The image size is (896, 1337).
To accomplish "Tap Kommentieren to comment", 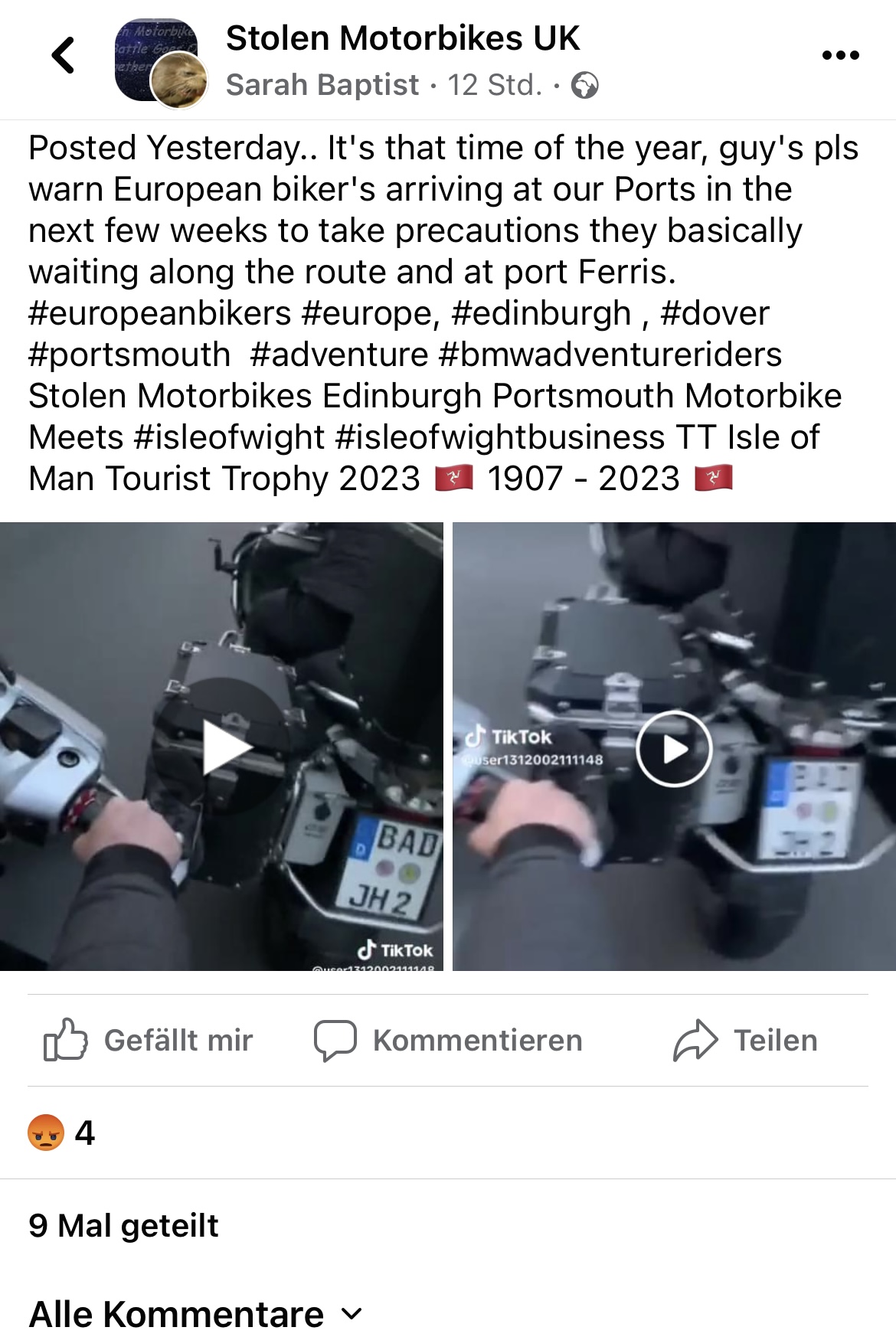I will pos(448,1040).
